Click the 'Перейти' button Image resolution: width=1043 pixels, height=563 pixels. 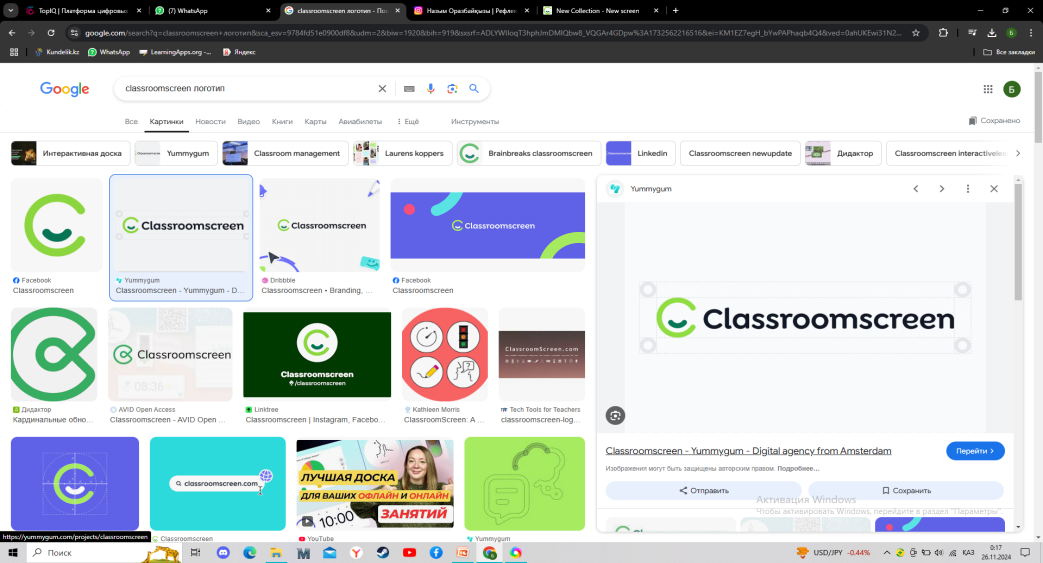975,451
